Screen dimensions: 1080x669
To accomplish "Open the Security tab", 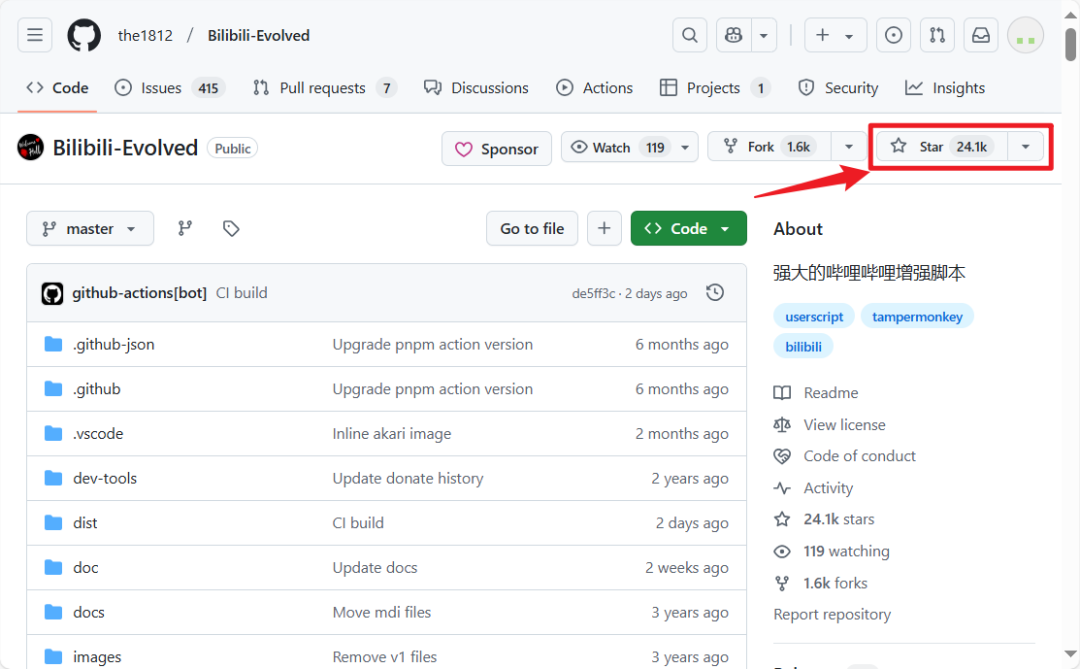I will (x=838, y=88).
